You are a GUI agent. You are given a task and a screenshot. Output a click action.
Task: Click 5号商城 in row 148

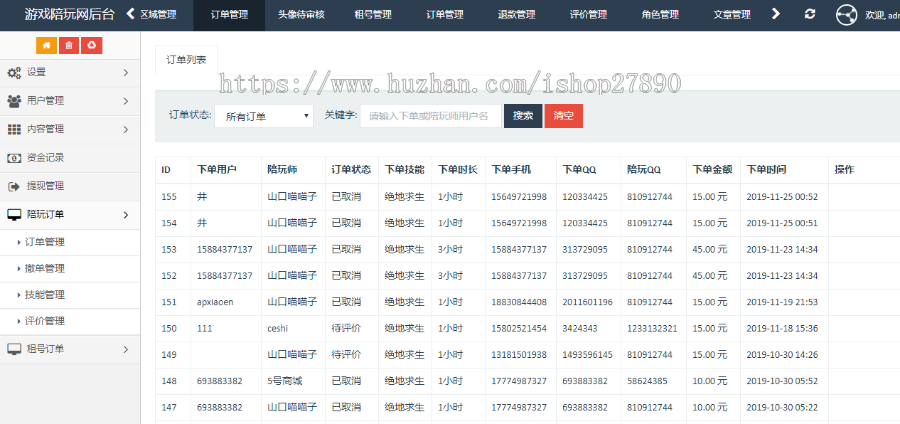(x=285, y=381)
